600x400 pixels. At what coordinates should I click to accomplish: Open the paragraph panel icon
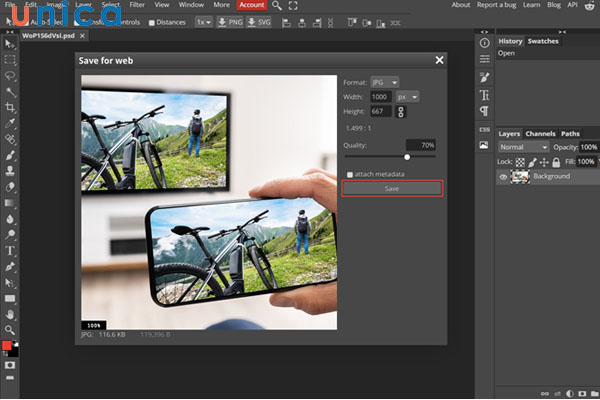coord(484,111)
